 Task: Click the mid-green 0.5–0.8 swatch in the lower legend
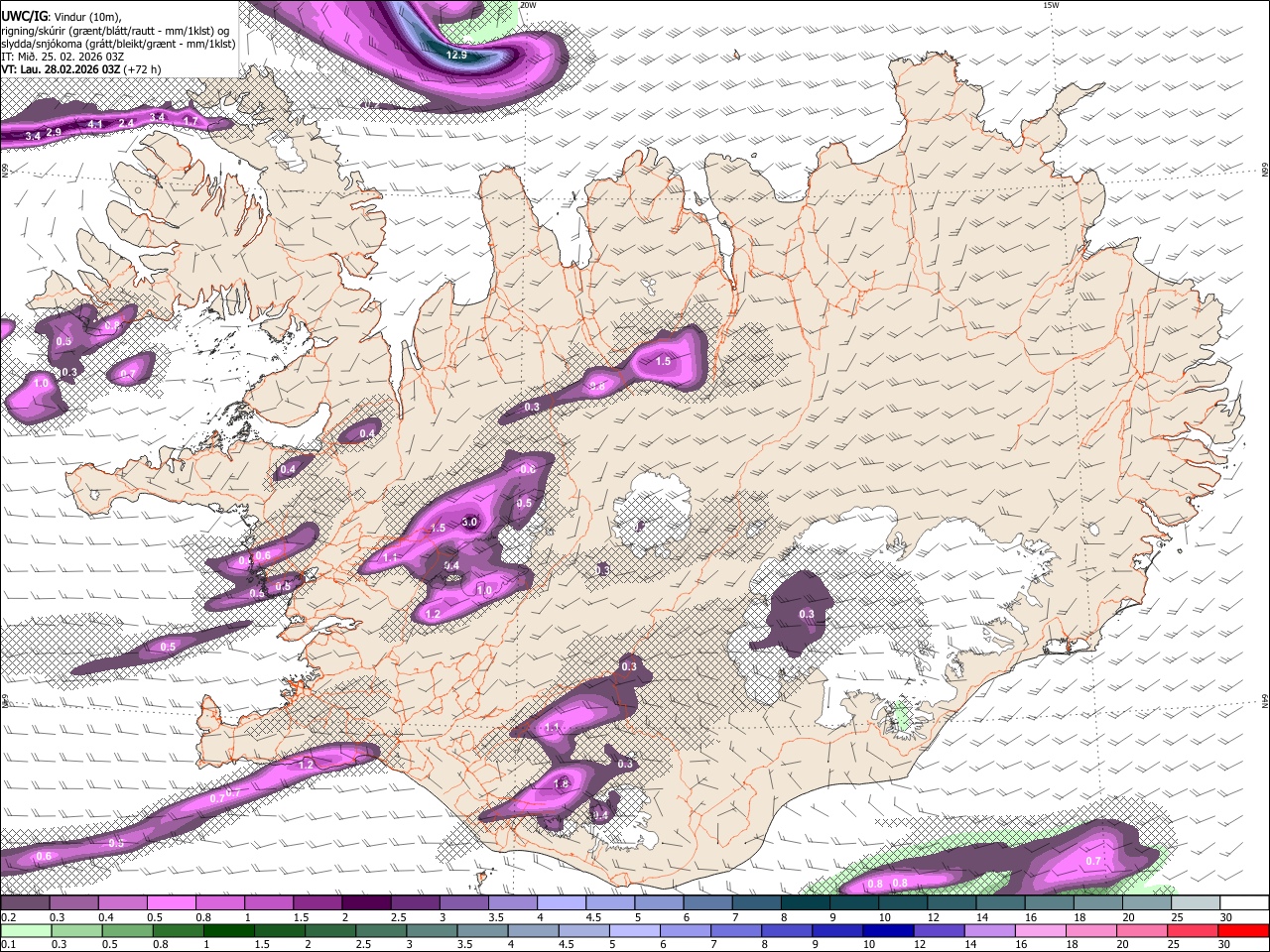[x=127, y=930]
